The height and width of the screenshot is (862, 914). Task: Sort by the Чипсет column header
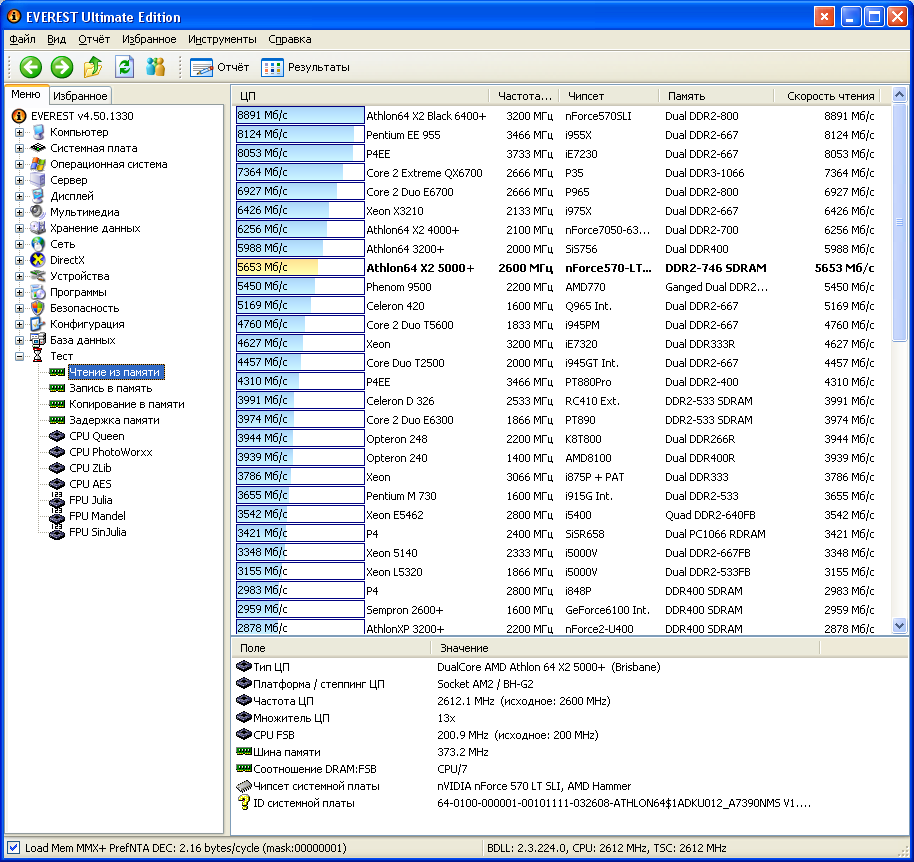(x=609, y=96)
